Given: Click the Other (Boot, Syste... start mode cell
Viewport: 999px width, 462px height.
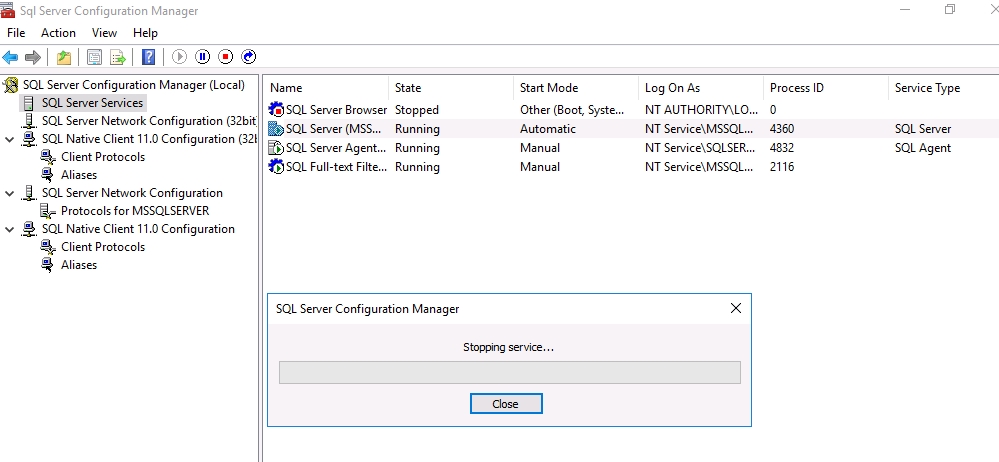Looking at the screenshot, I should coord(572,110).
